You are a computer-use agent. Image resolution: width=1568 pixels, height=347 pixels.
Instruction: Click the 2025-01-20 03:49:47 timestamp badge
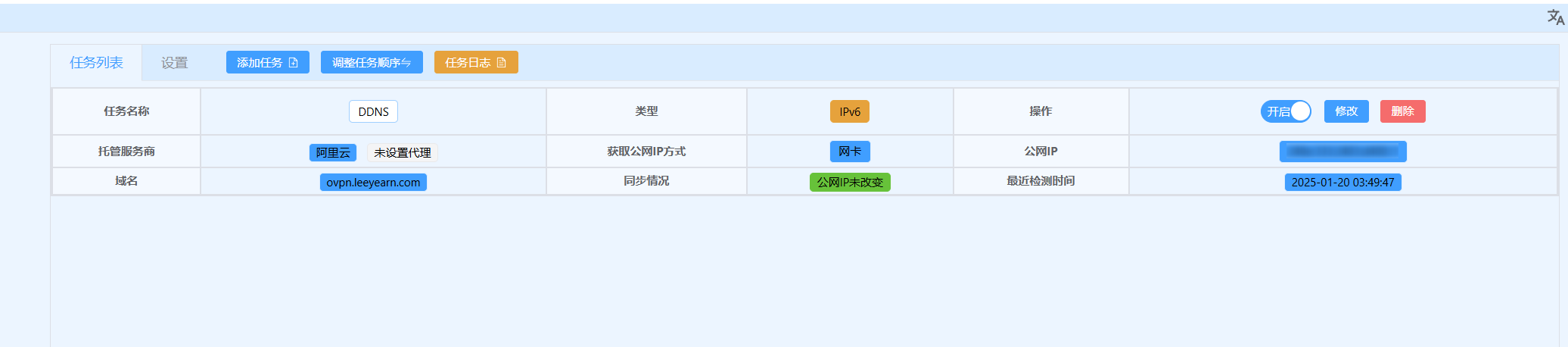[x=1342, y=183]
